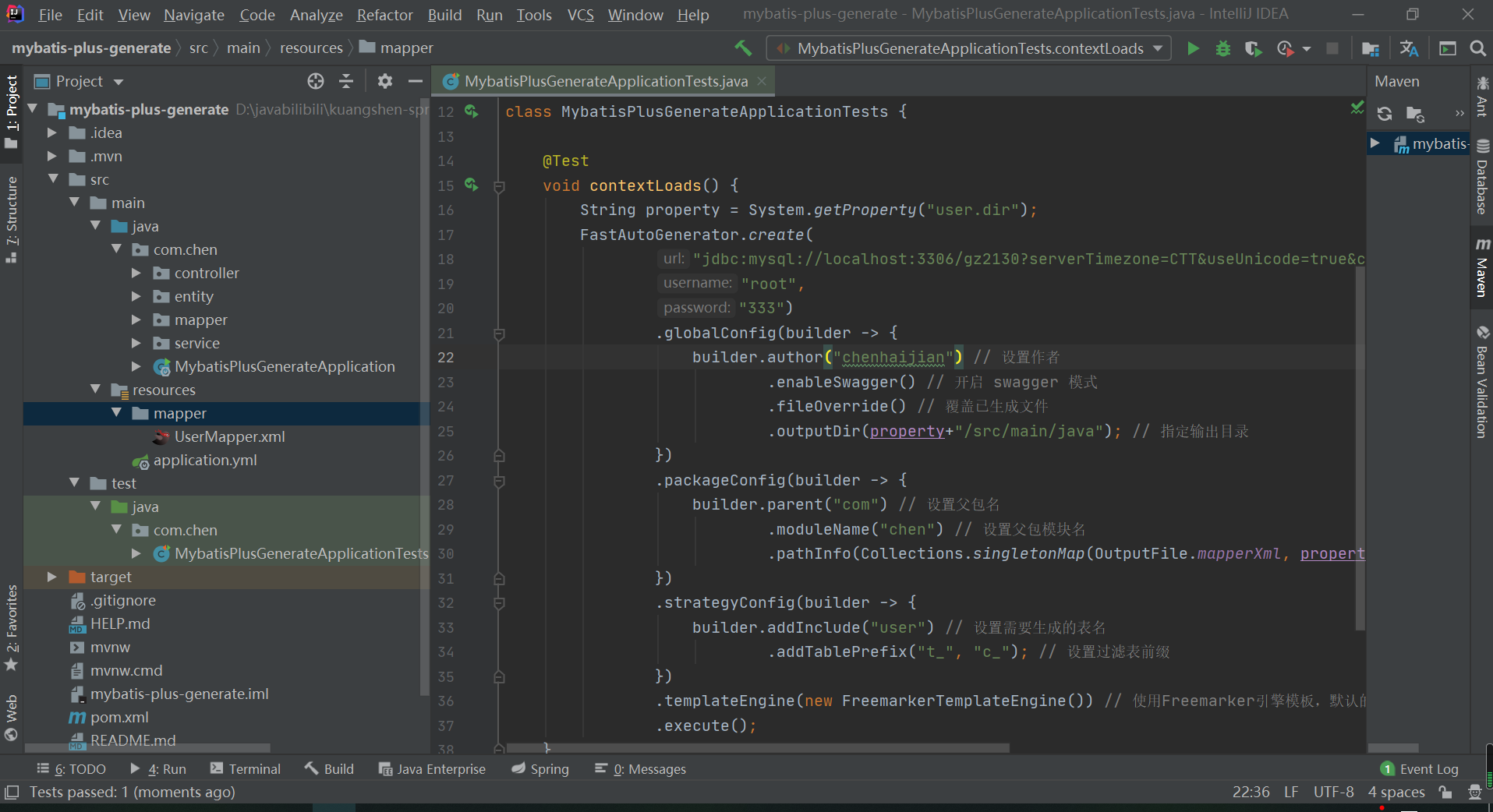Open the Bean Validation tool window
This screenshot has width=1493, height=812.
(1482, 382)
